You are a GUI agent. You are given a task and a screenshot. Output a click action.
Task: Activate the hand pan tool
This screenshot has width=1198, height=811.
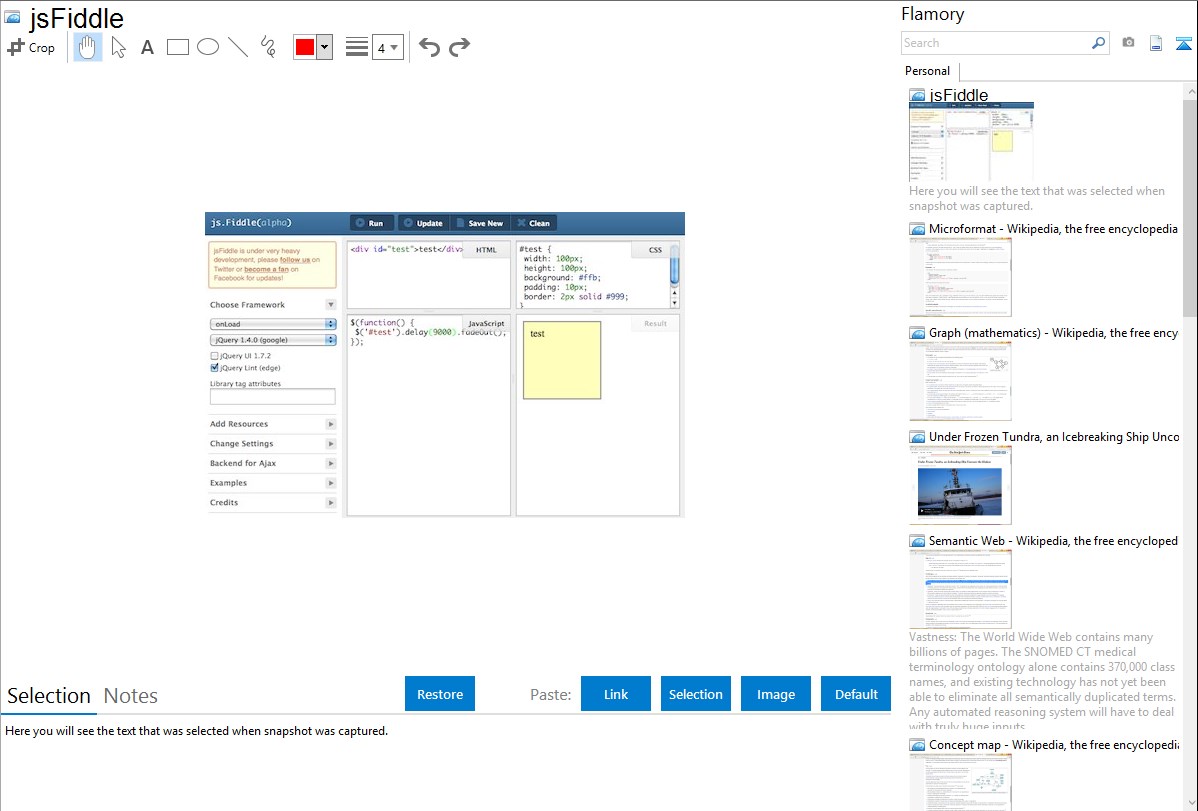point(88,47)
